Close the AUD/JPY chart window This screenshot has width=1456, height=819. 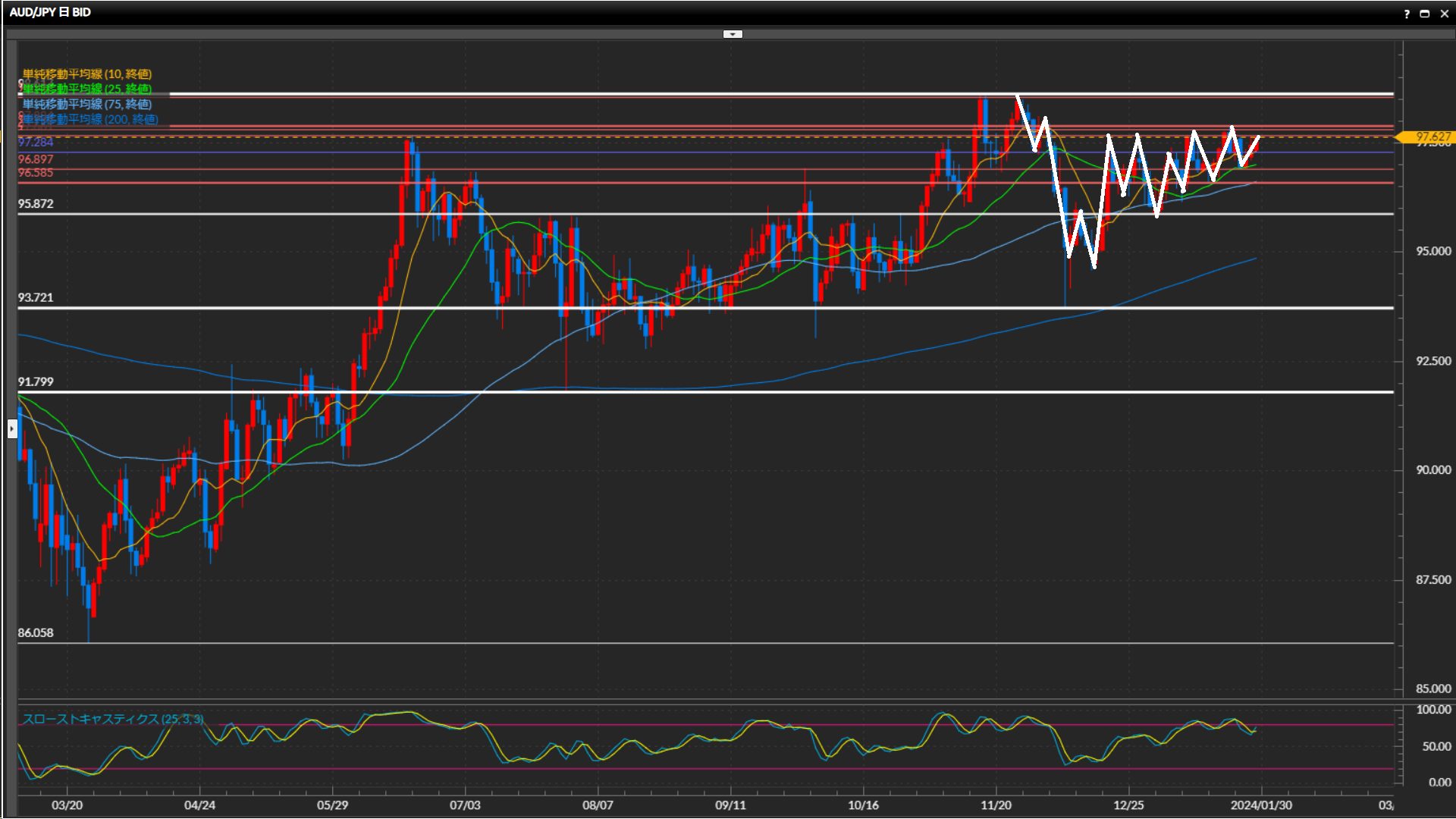[x=1444, y=14]
